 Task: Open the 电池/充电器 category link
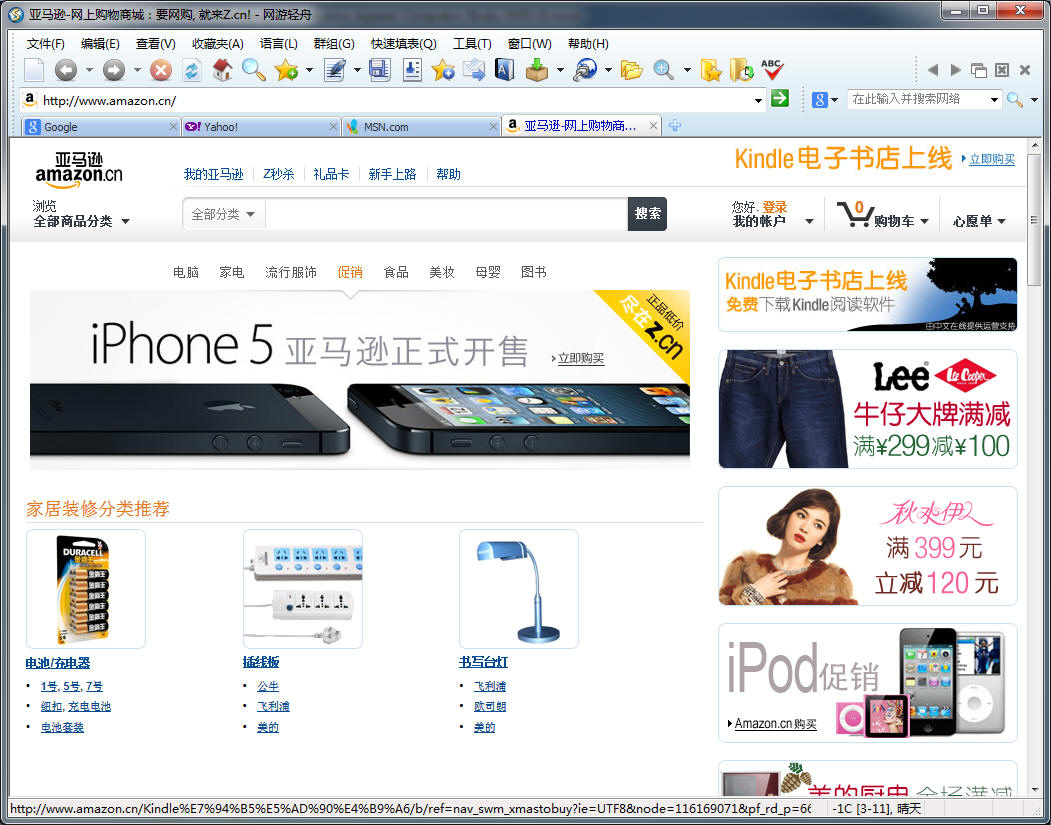[58, 663]
